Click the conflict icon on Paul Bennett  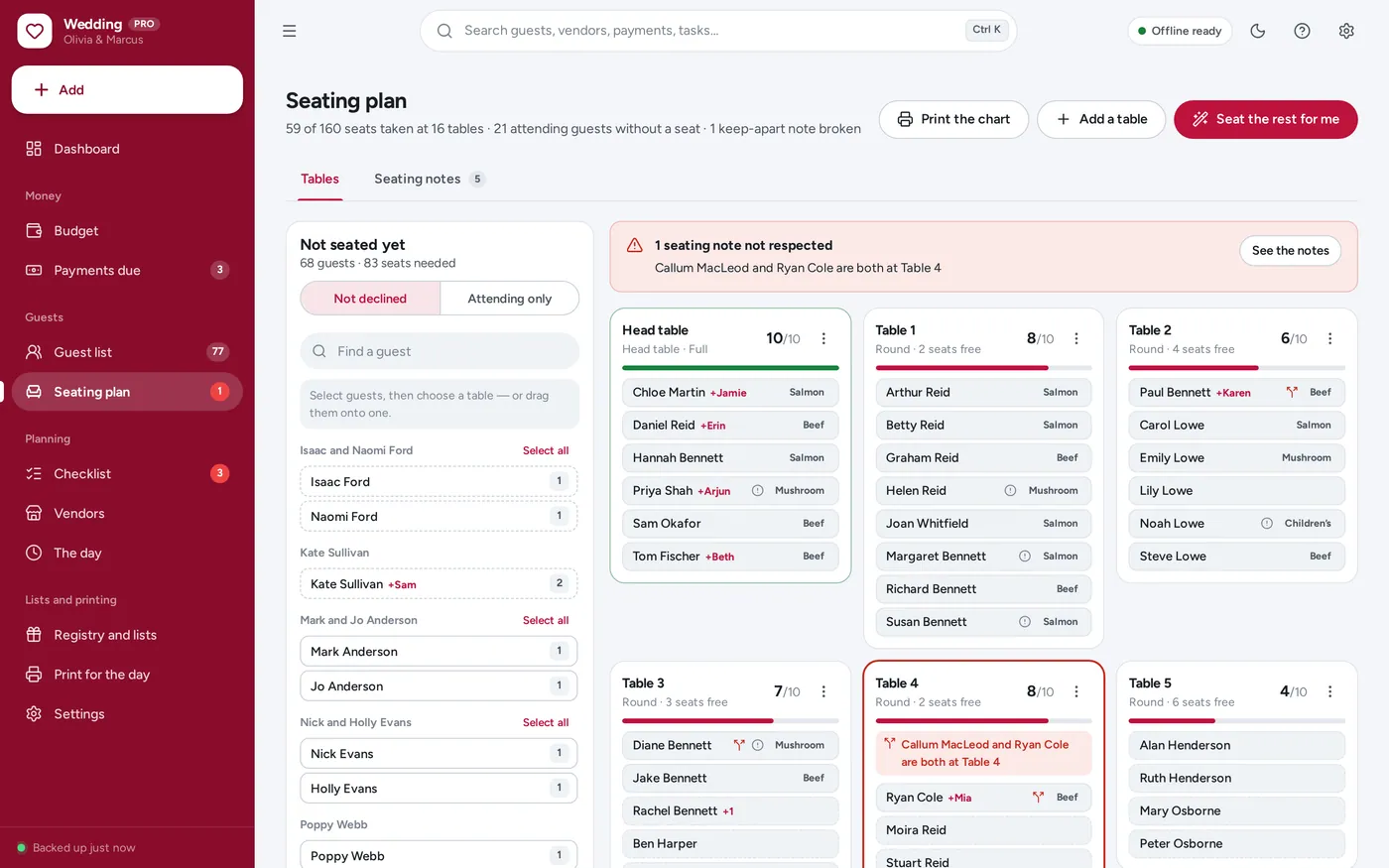1292,392
